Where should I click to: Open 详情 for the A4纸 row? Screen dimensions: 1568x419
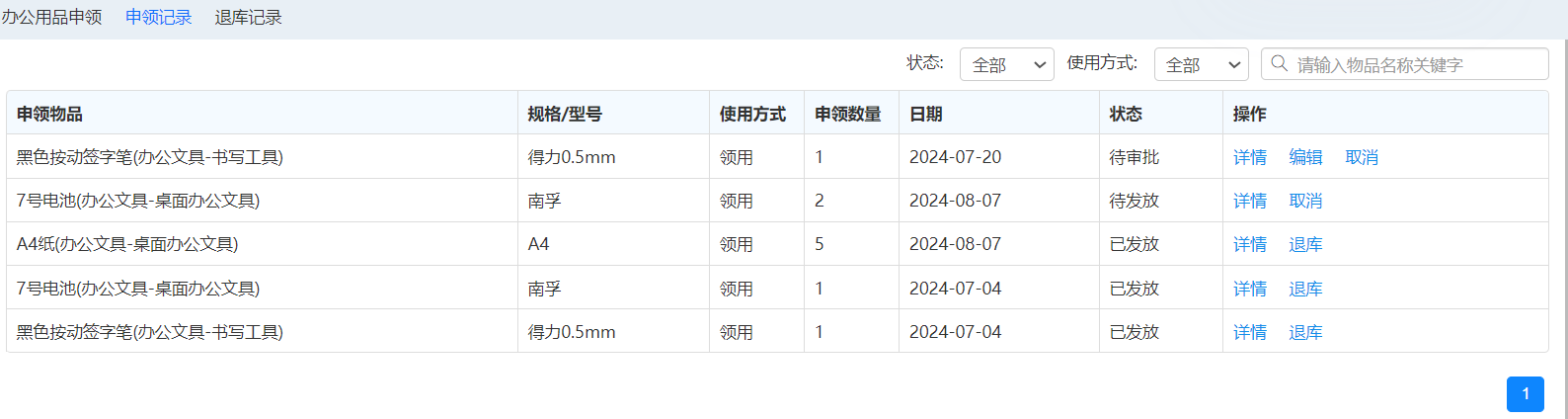[x=1249, y=244]
